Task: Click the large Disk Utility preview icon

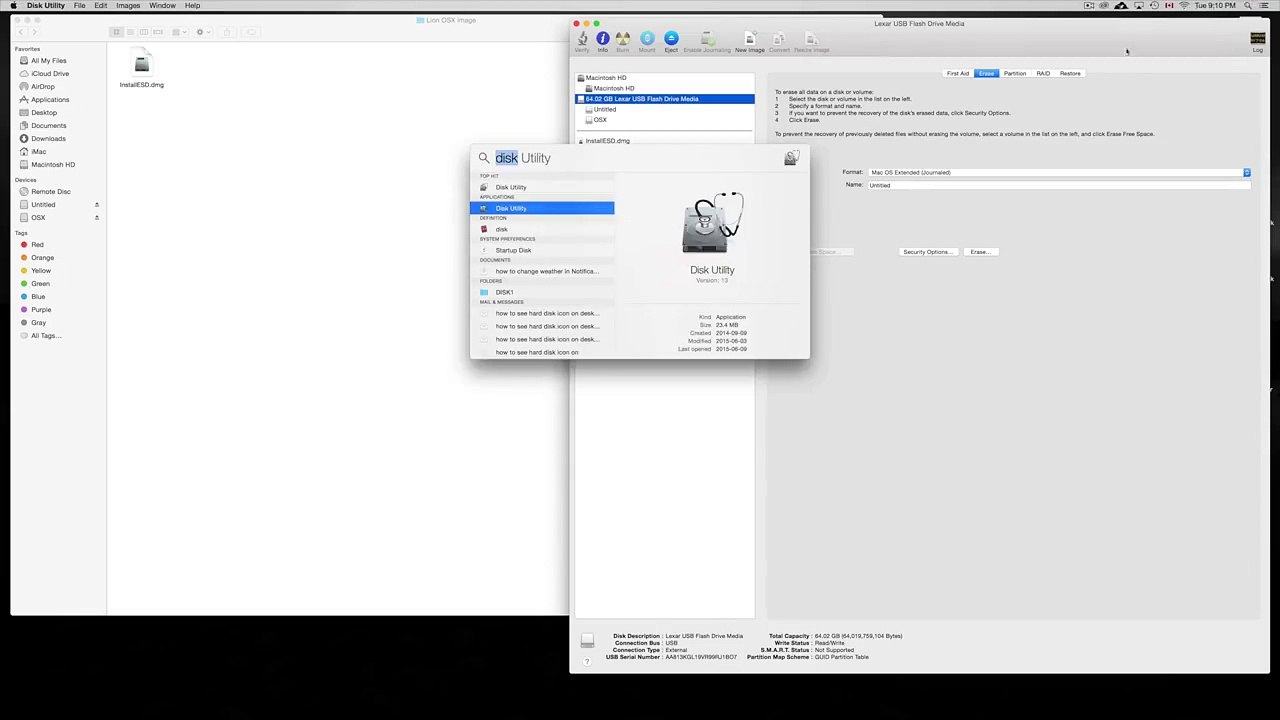Action: pyautogui.click(x=713, y=223)
